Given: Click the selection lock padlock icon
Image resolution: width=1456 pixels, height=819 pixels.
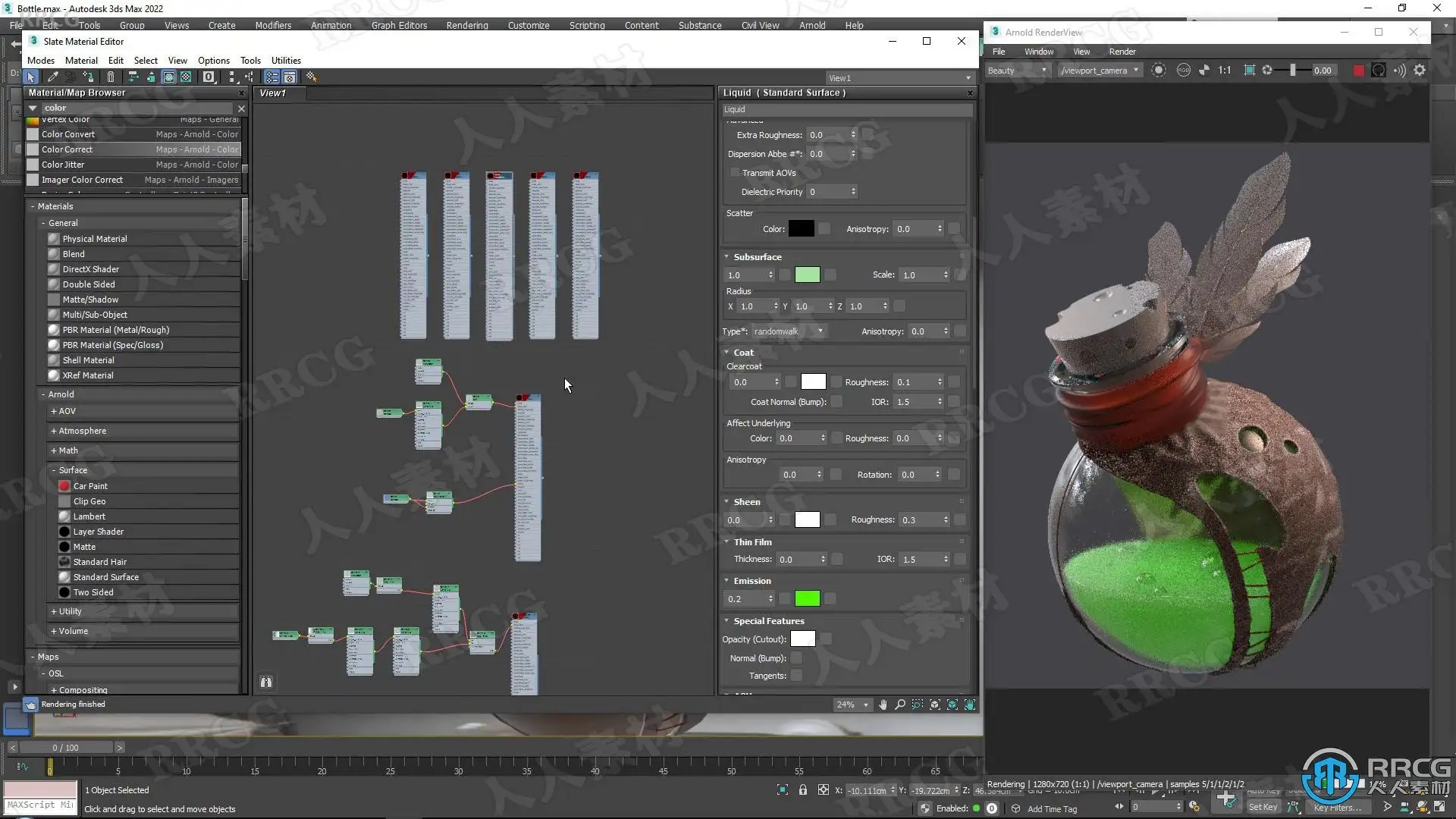Looking at the screenshot, I should point(803,789).
